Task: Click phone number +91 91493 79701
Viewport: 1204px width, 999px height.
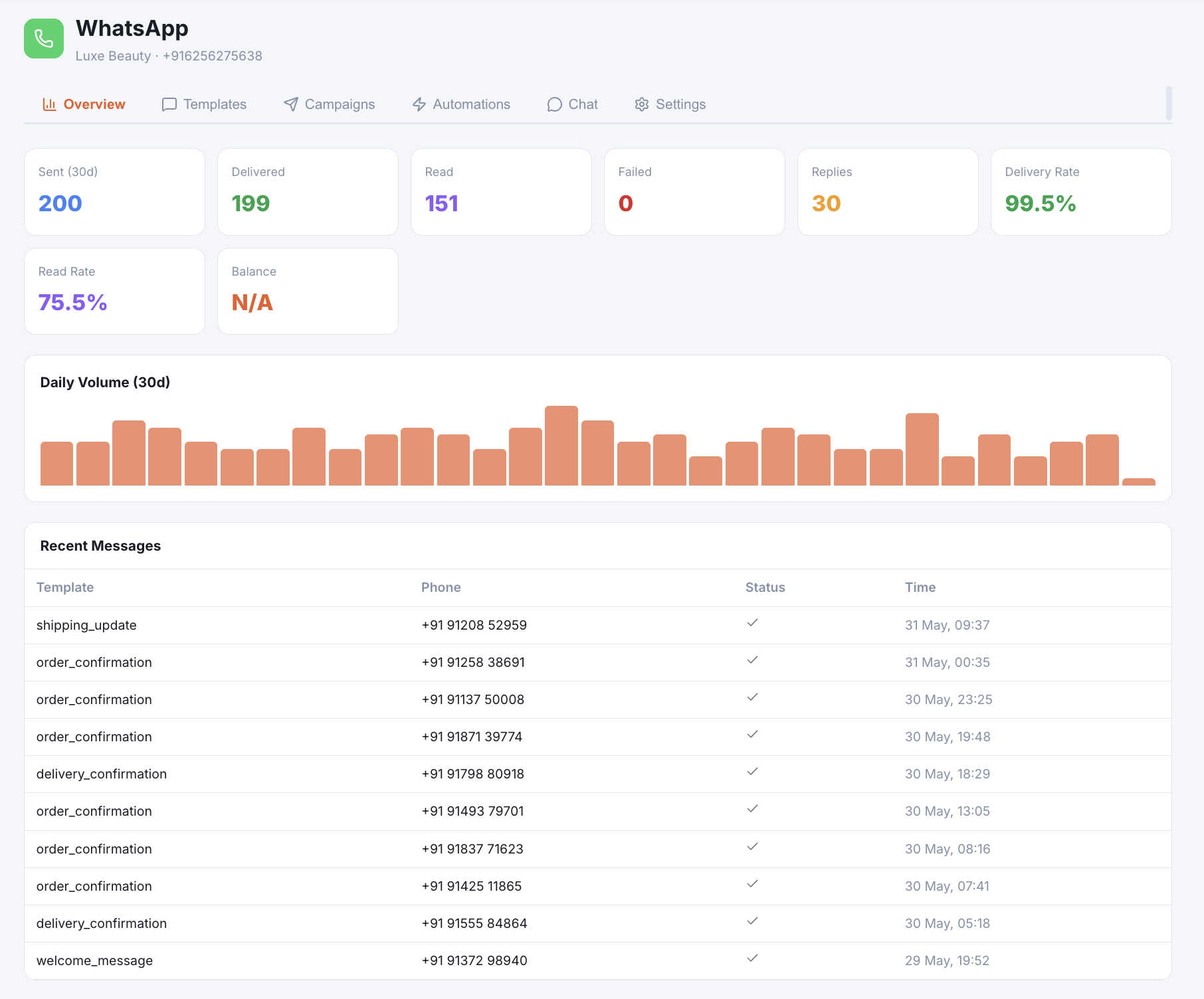Action: pos(473,811)
